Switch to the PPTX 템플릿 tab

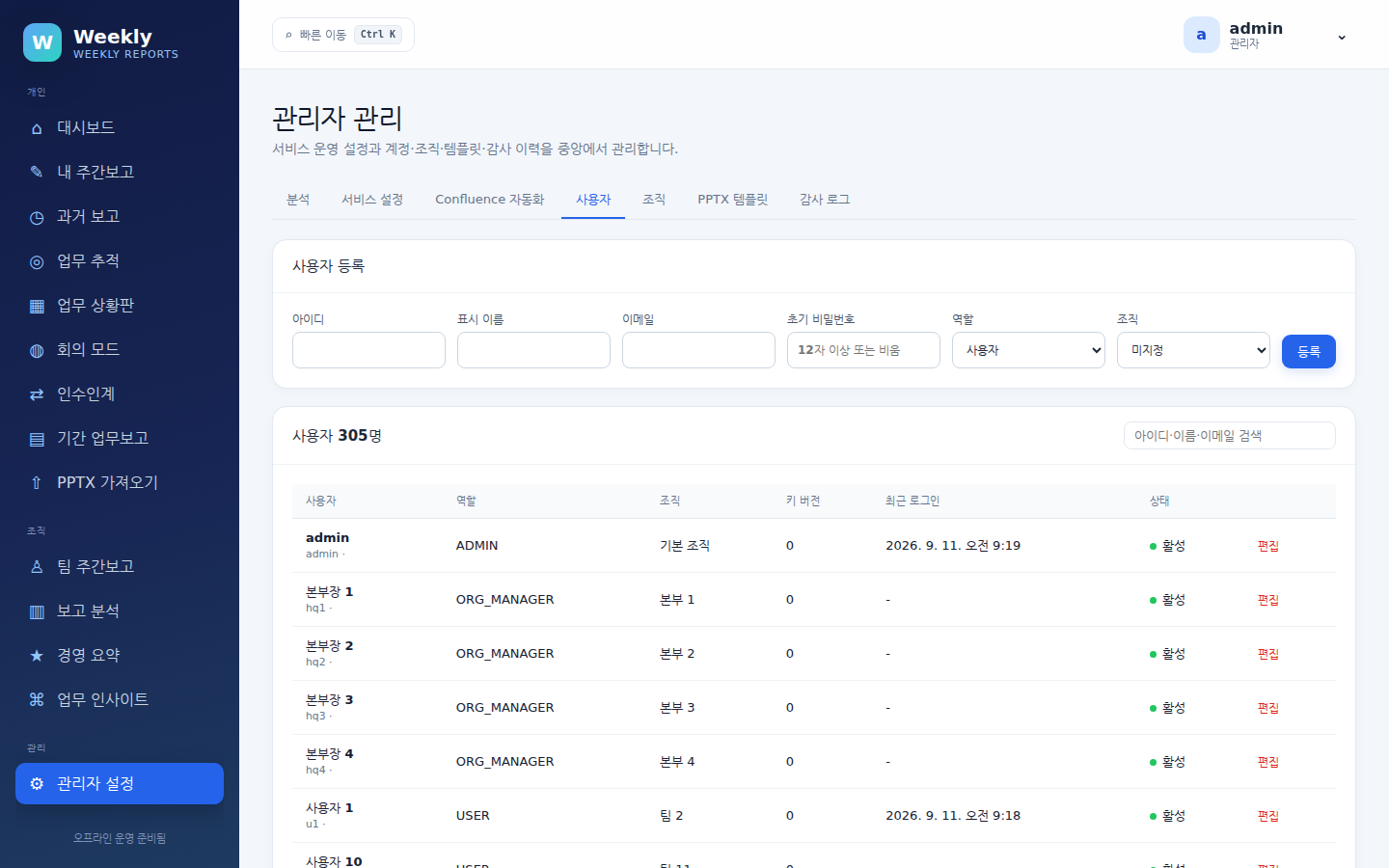(x=732, y=200)
